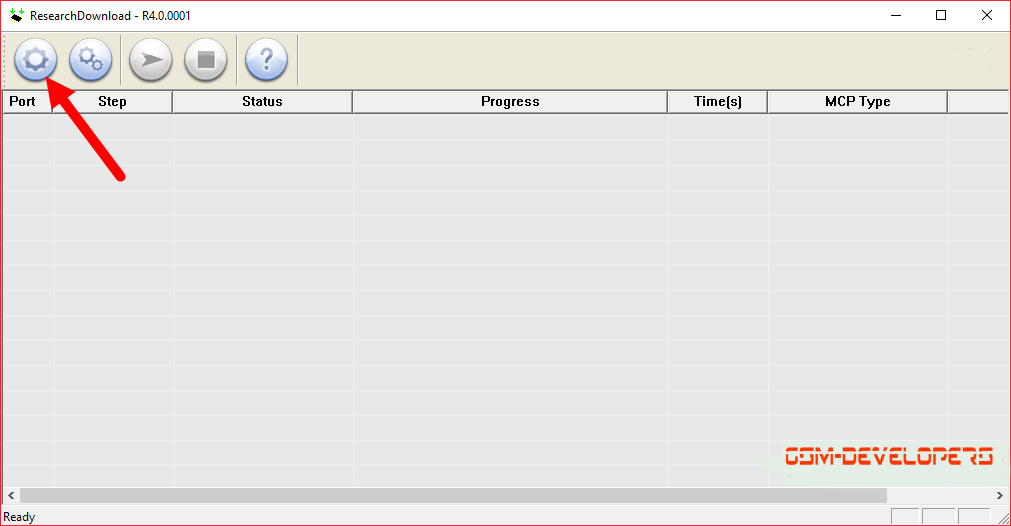Click the Status column header
This screenshot has height=526, width=1011.
coord(262,102)
